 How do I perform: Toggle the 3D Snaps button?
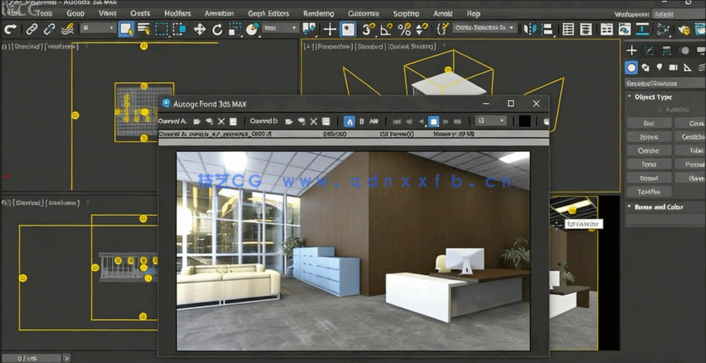[x=368, y=29]
